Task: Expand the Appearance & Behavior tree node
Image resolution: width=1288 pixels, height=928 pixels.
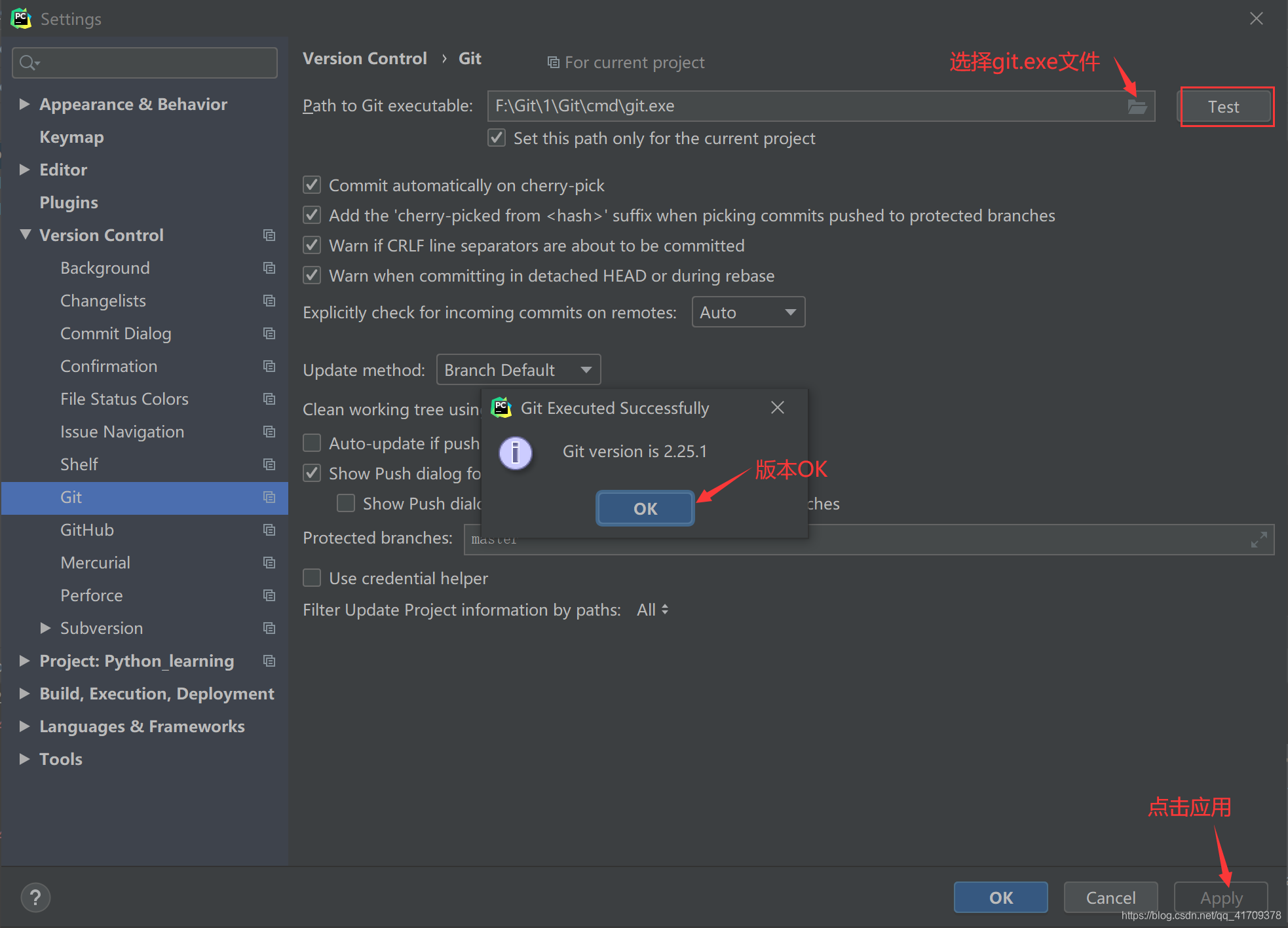Action: coord(24,104)
